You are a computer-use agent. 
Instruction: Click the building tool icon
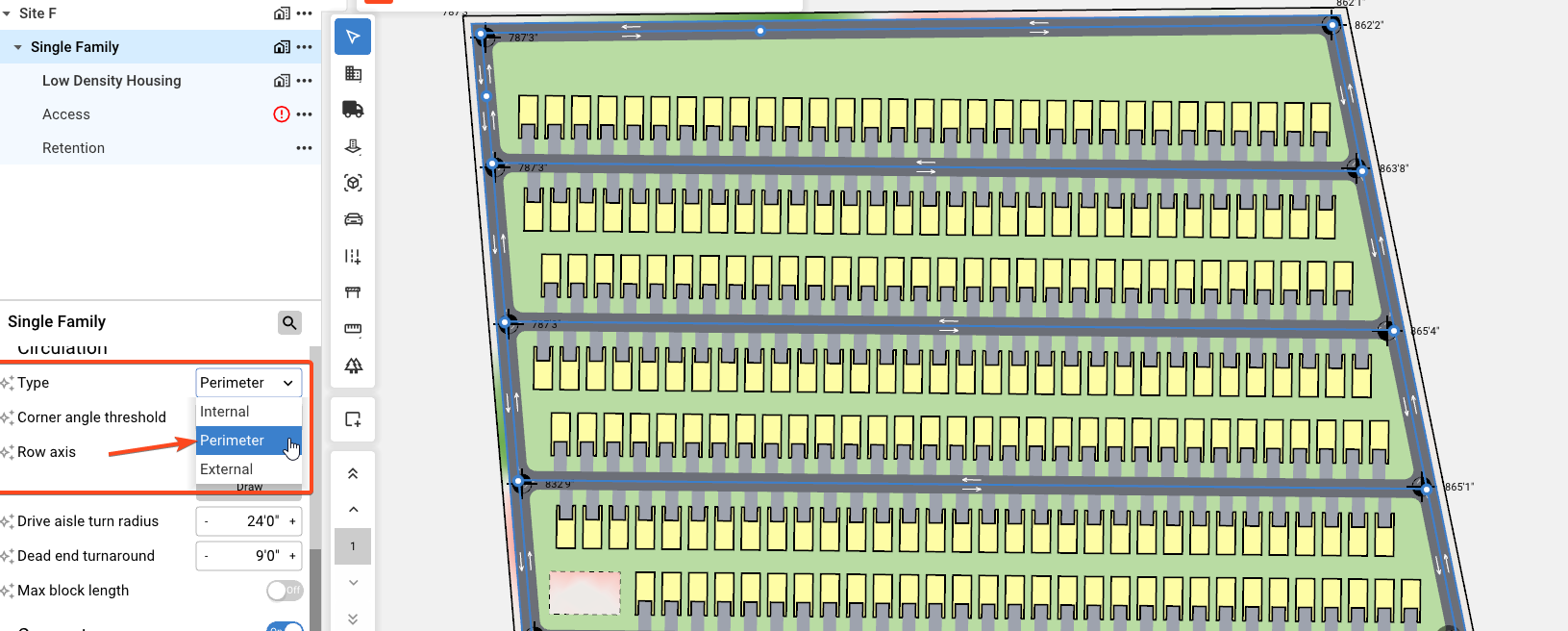(x=353, y=73)
